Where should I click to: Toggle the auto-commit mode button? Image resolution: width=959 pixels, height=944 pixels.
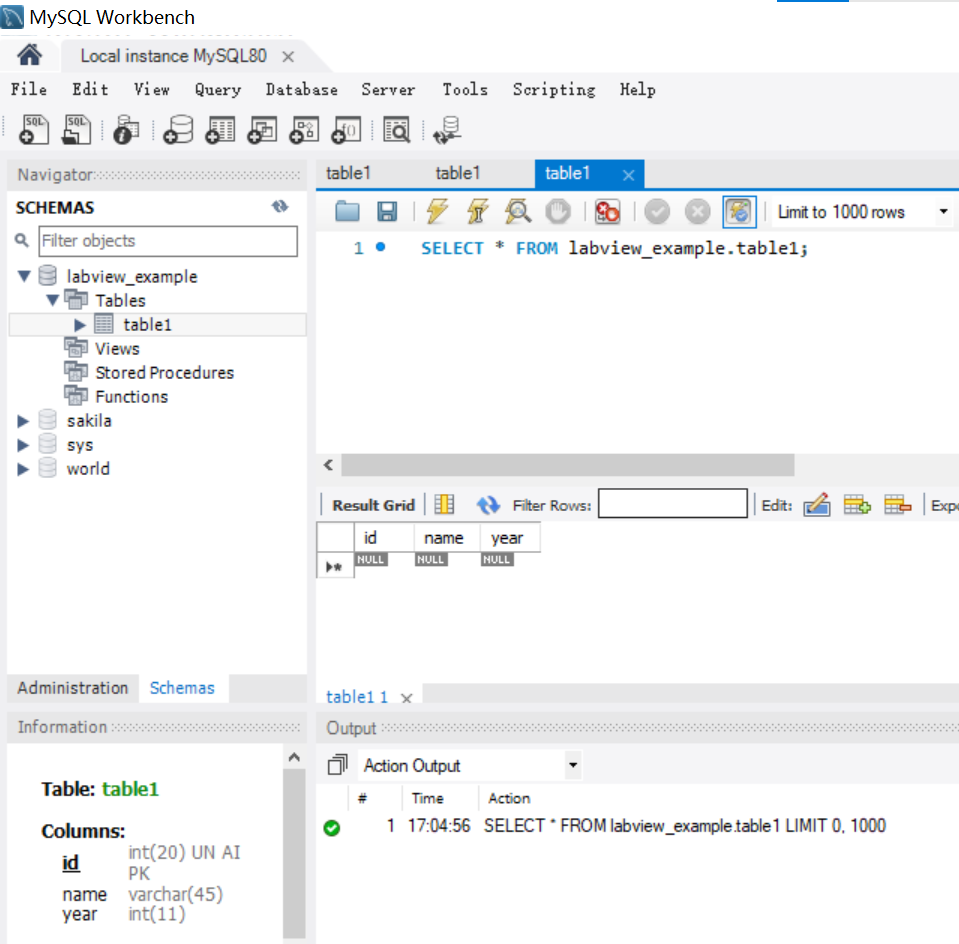click(x=739, y=212)
